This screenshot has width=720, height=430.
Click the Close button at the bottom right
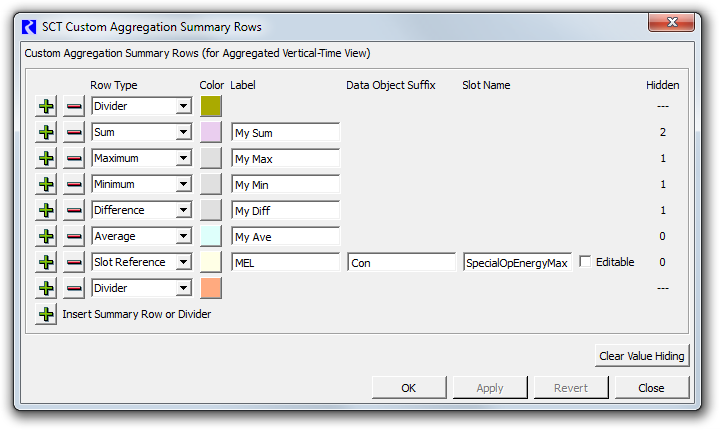(x=652, y=388)
